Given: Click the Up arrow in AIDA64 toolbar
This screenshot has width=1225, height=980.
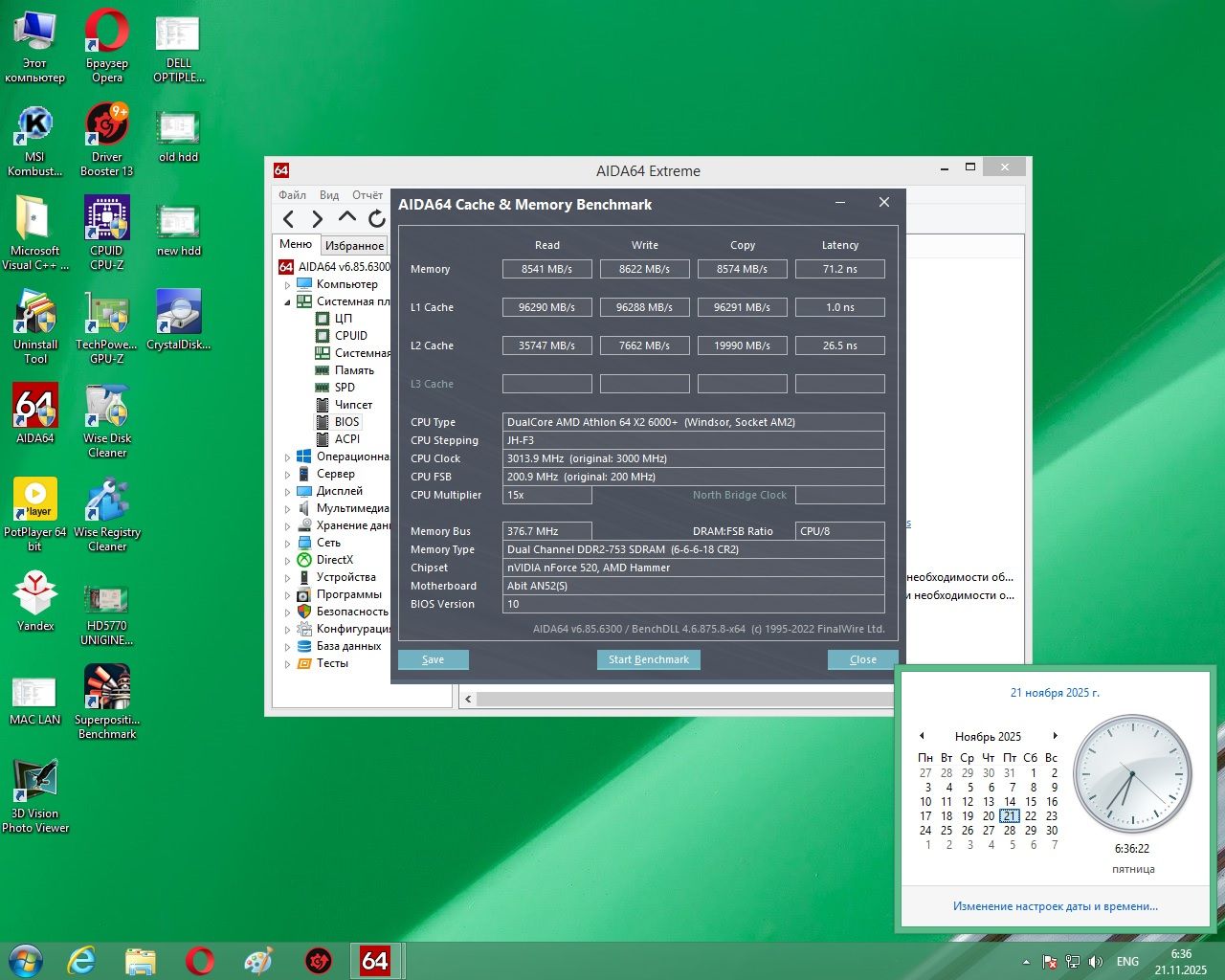Looking at the screenshot, I should tap(347, 218).
